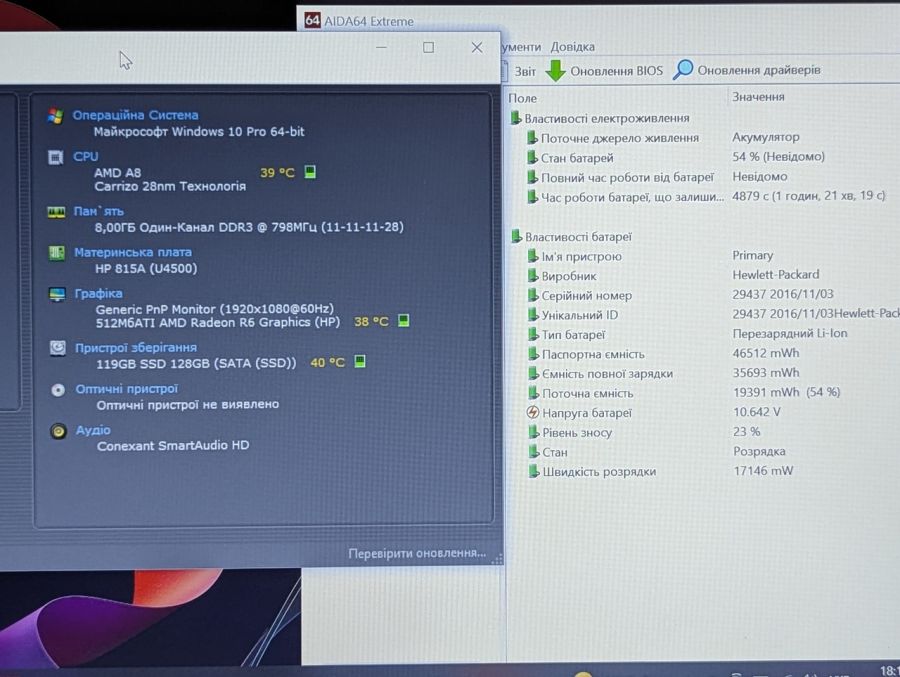The width and height of the screenshot is (900, 677).
Task: Open the Материнська плата section link
Action: pyautogui.click(x=133, y=252)
